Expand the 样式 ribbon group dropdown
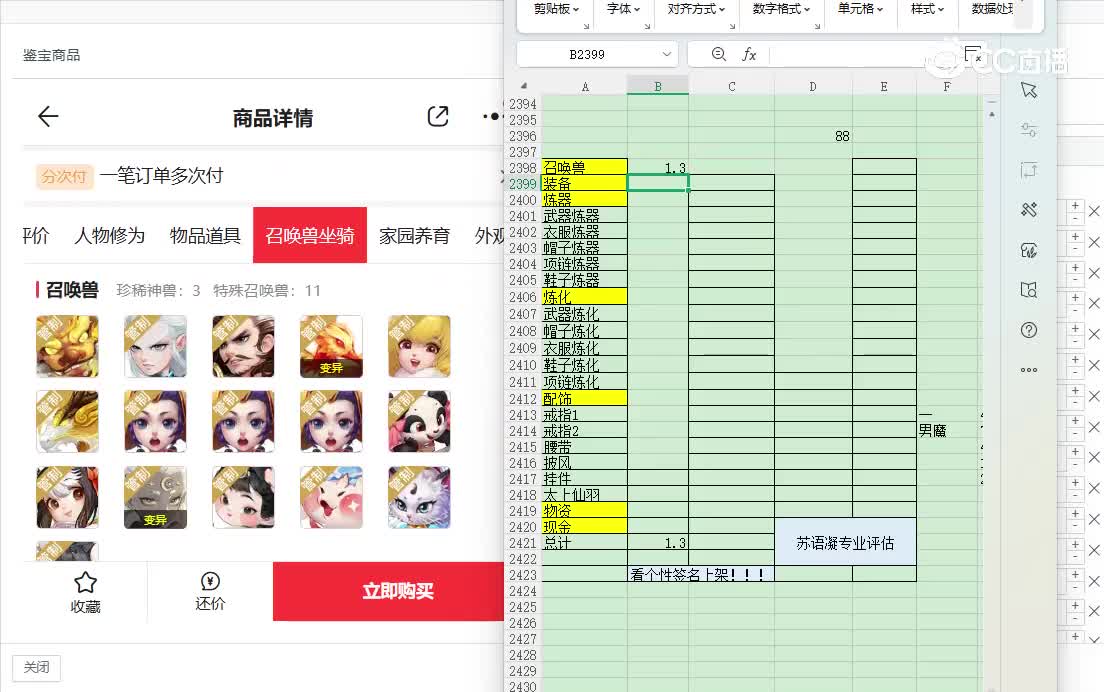Screen dimensions: 1104x692 (927, 9)
